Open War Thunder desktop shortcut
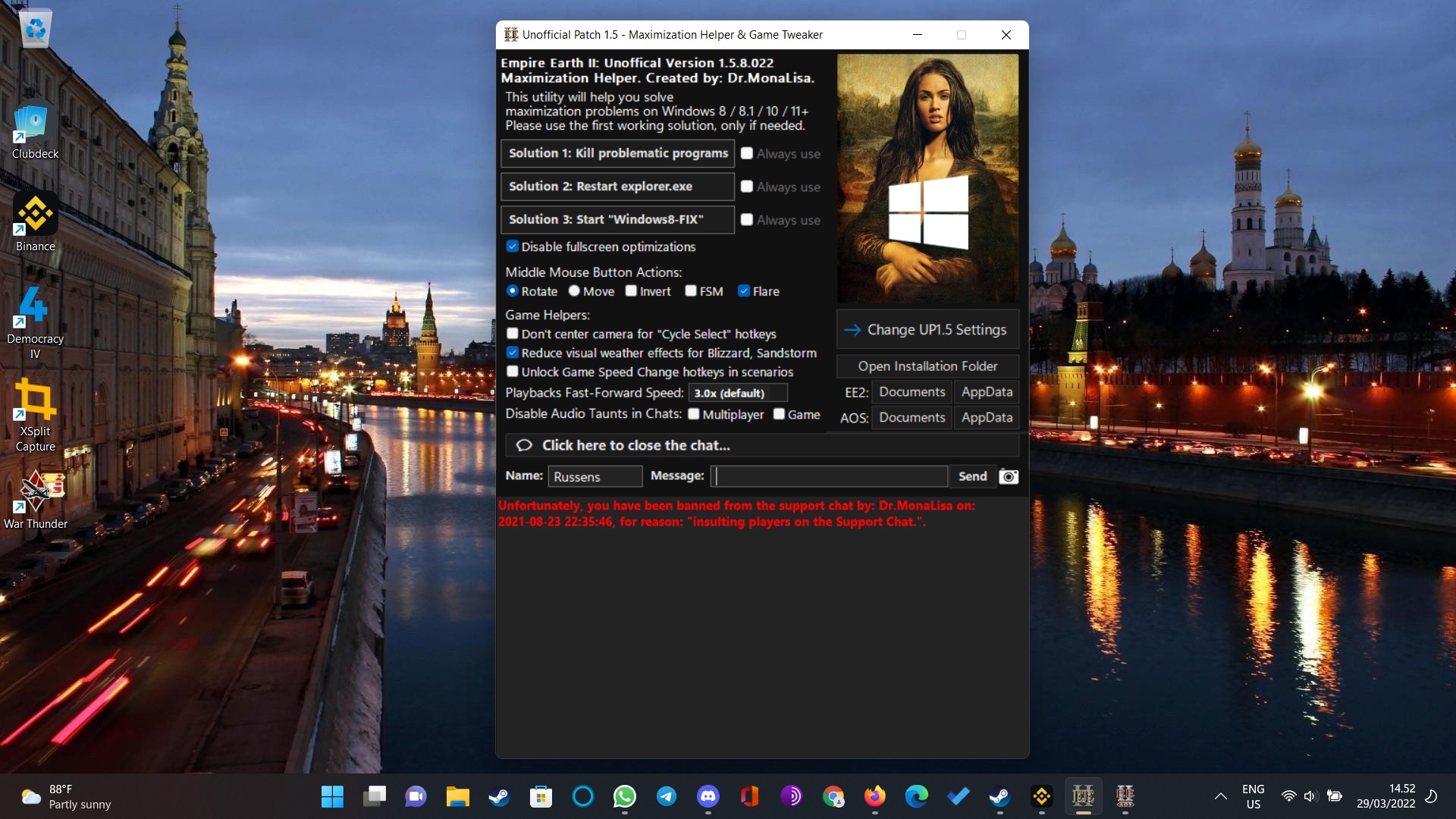This screenshot has width=1456, height=819. (35, 499)
